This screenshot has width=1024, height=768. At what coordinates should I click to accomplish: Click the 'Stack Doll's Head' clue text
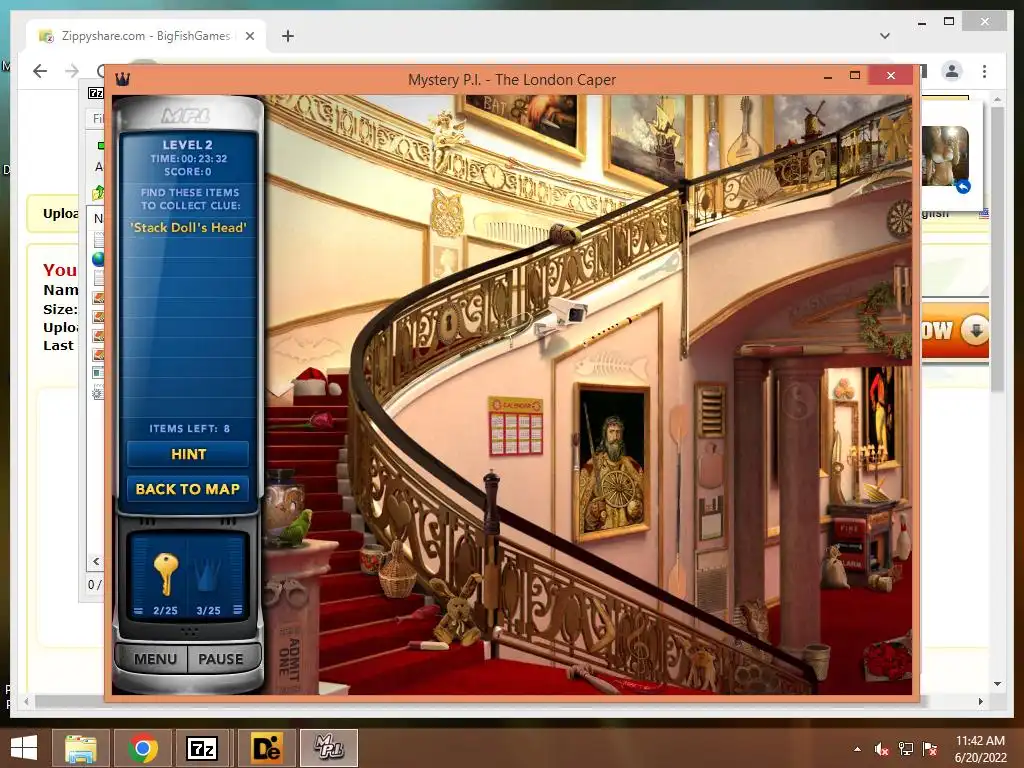(189, 227)
